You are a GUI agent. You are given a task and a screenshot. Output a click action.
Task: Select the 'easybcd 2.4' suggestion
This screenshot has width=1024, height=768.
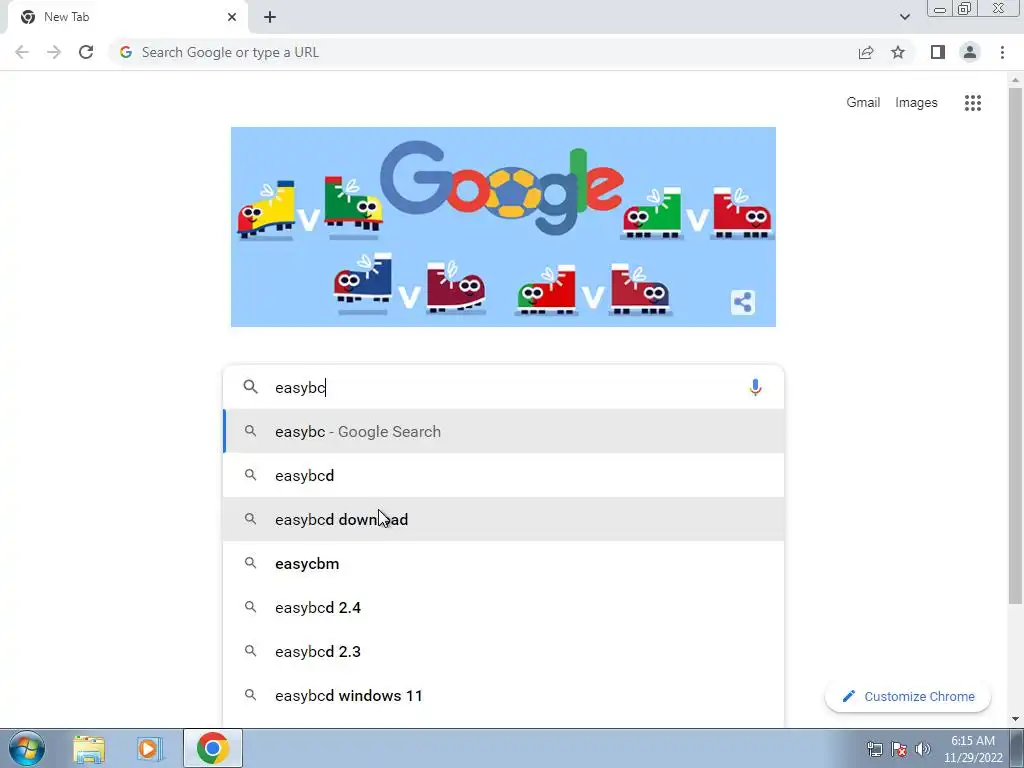click(x=503, y=607)
